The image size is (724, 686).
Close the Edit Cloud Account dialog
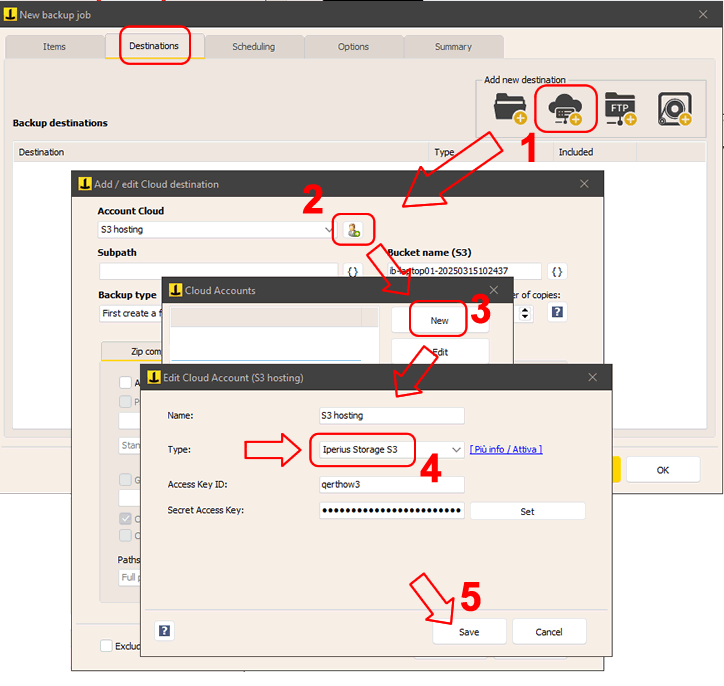pos(592,378)
